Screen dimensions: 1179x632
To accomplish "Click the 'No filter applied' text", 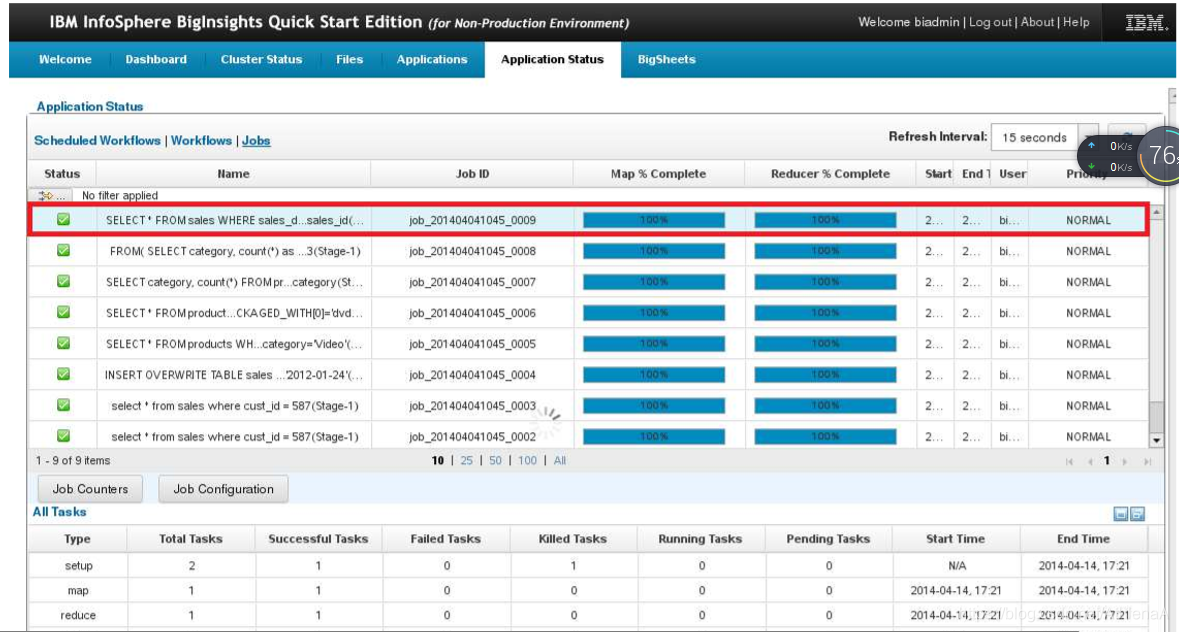I will pos(120,195).
